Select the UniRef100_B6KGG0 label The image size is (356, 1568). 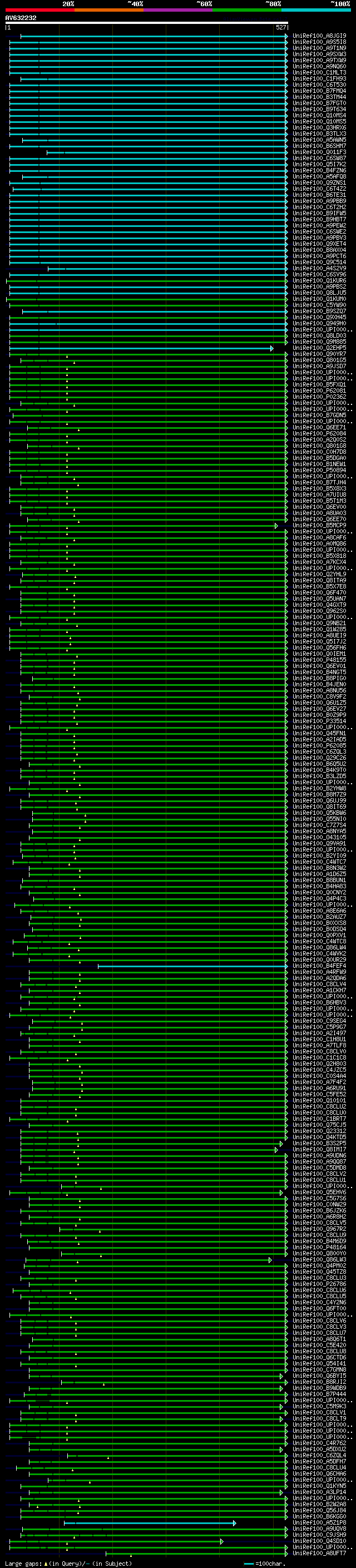click(319, 1516)
